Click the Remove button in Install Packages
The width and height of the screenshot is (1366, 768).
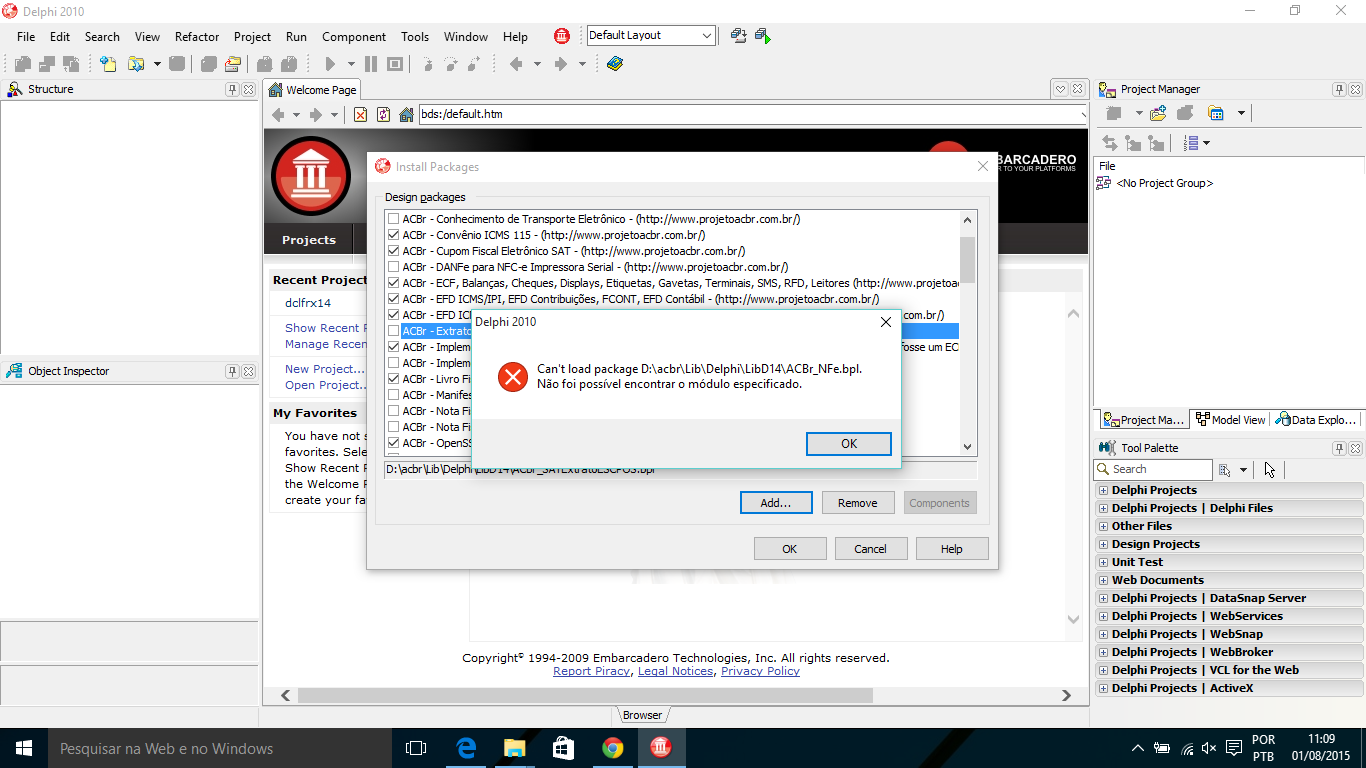coord(857,503)
